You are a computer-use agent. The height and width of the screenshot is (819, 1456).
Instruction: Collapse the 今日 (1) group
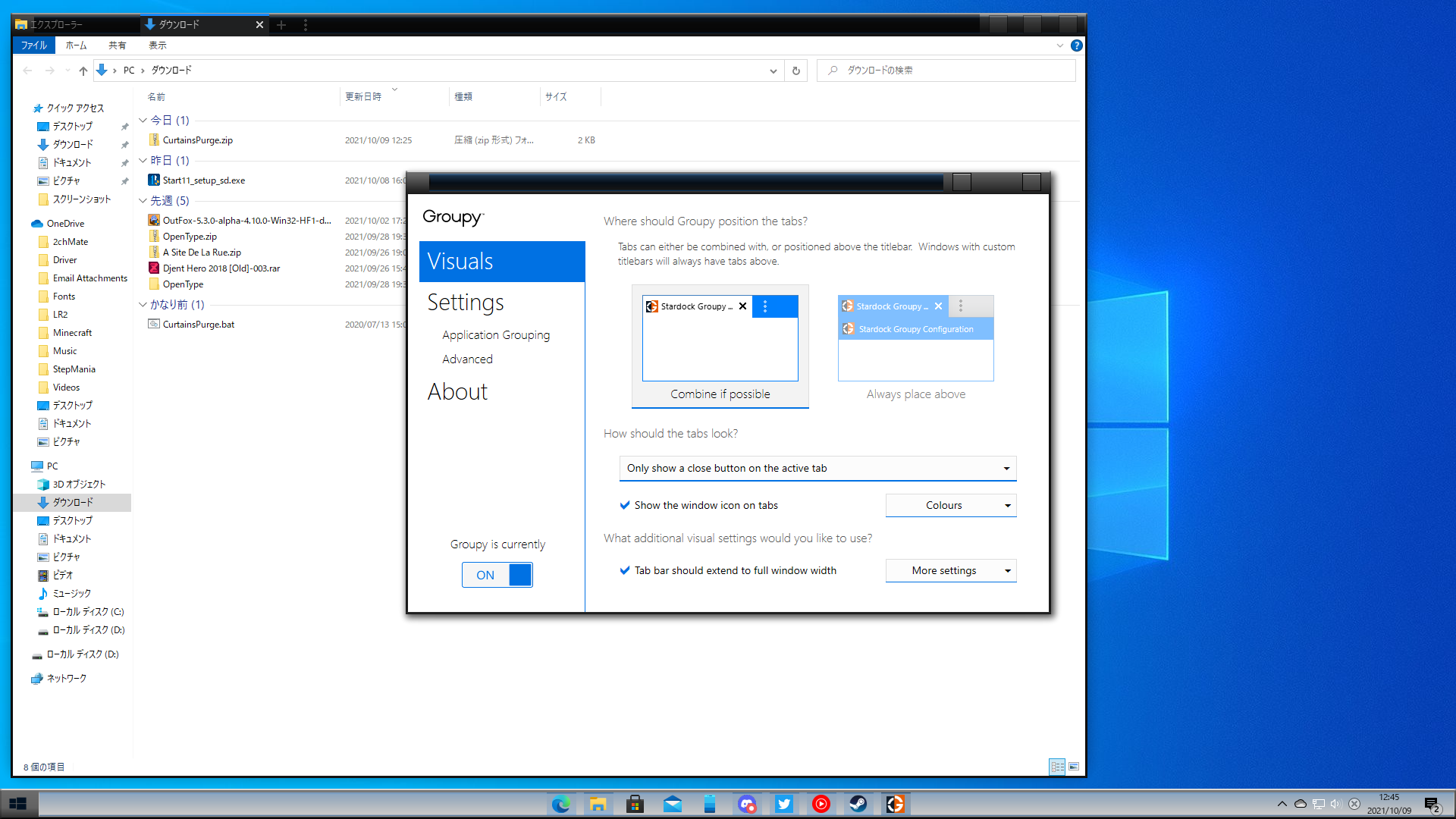point(143,120)
